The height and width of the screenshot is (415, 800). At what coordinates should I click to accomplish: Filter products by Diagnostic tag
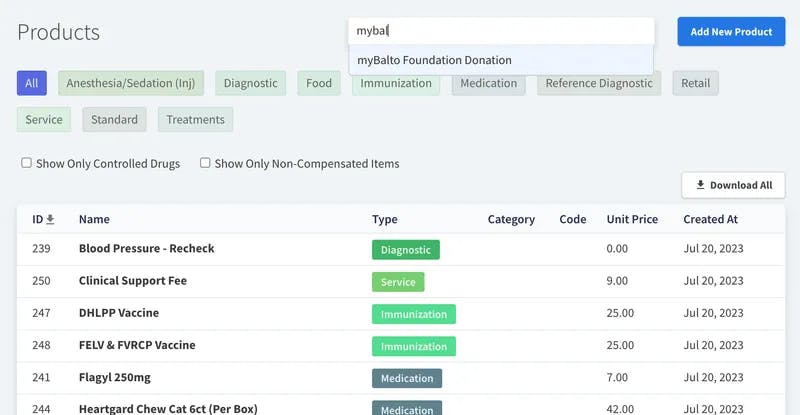(251, 83)
